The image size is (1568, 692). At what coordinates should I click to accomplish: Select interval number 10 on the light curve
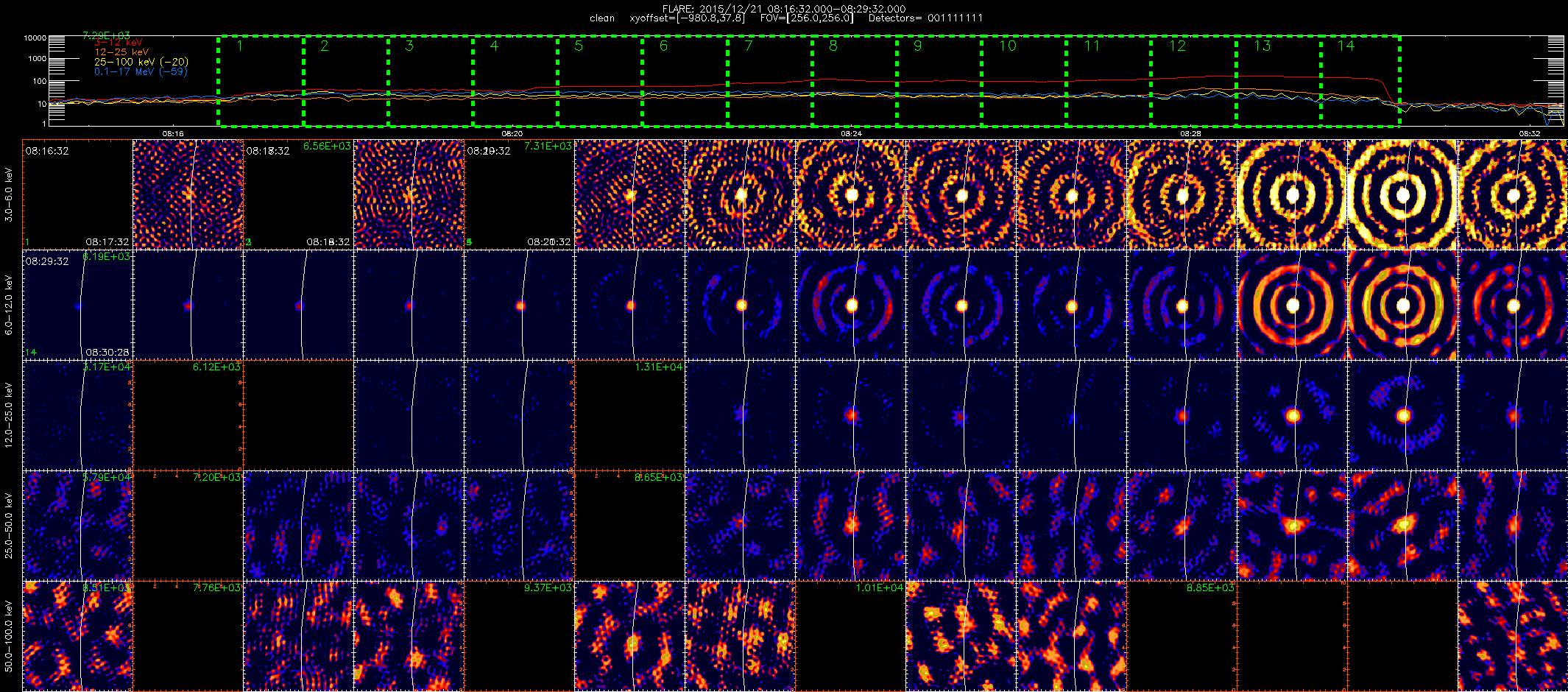coord(1007,46)
